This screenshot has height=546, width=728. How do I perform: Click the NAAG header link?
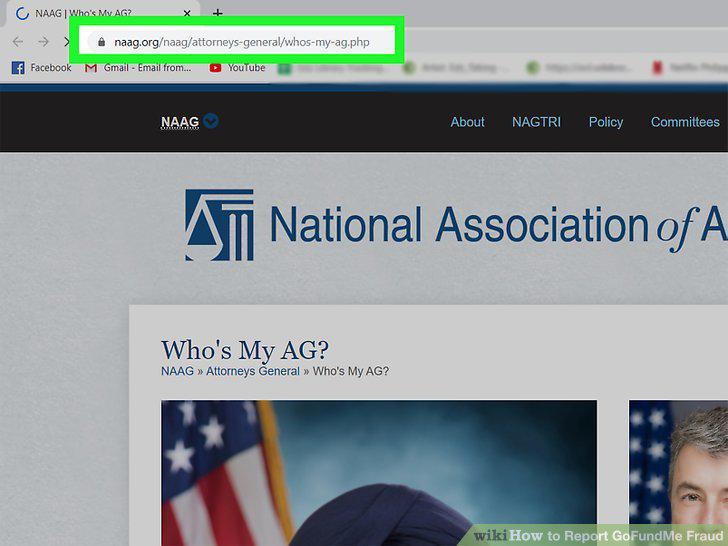pos(180,122)
